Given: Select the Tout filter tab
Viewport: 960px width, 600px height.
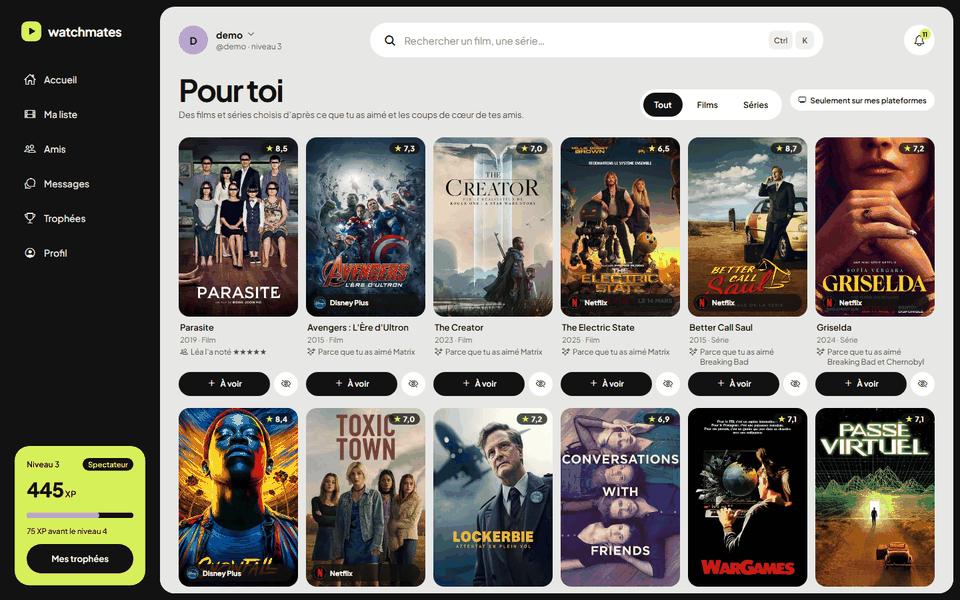Looking at the screenshot, I should [662, 105].
